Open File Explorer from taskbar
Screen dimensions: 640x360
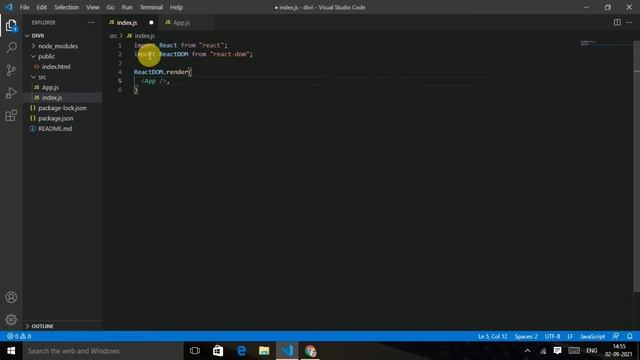[264, 351]
